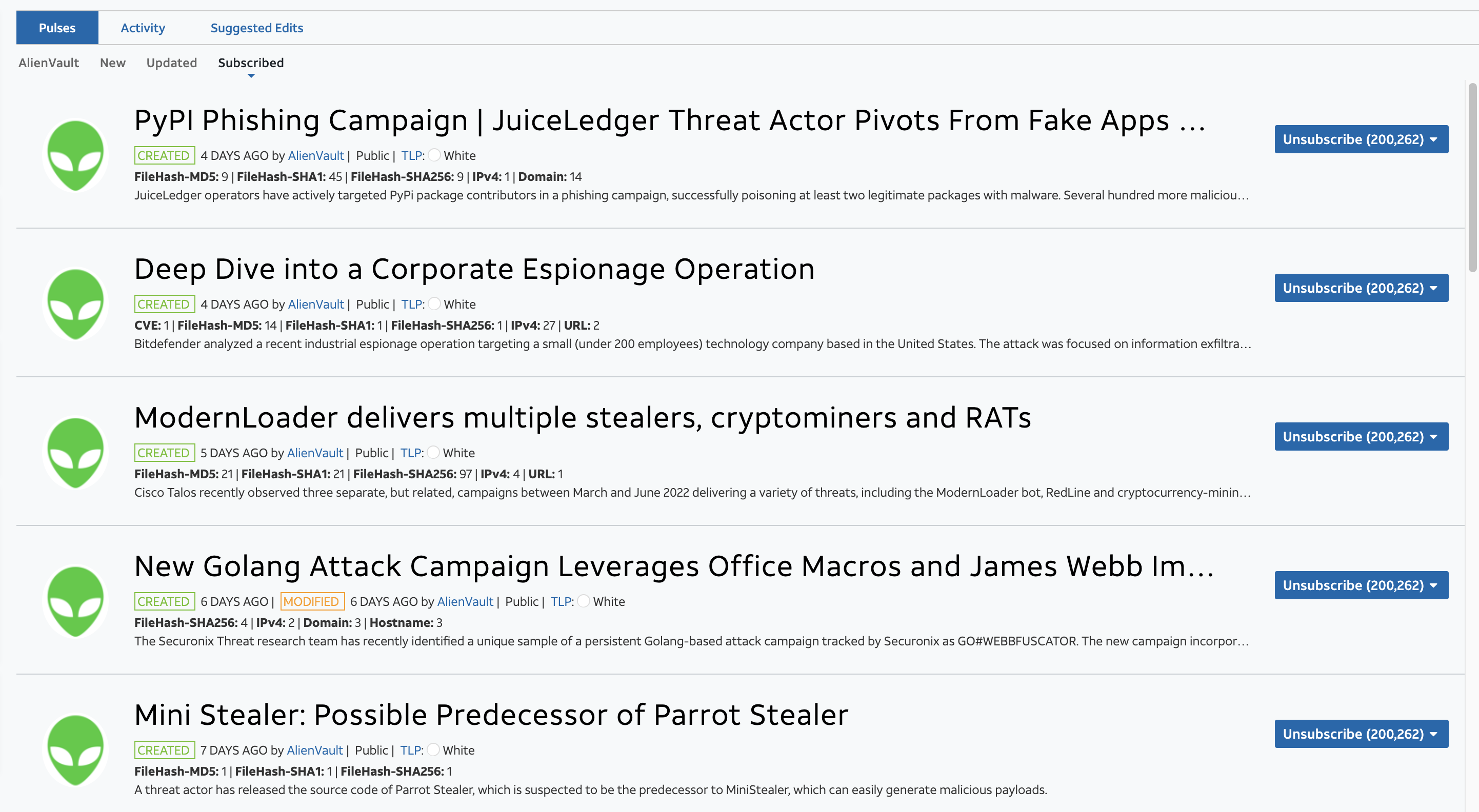Open the Unsubscribe dropdown on Deep Dive pulse
The image size is (1479, 812).
tap(1435, 288)
